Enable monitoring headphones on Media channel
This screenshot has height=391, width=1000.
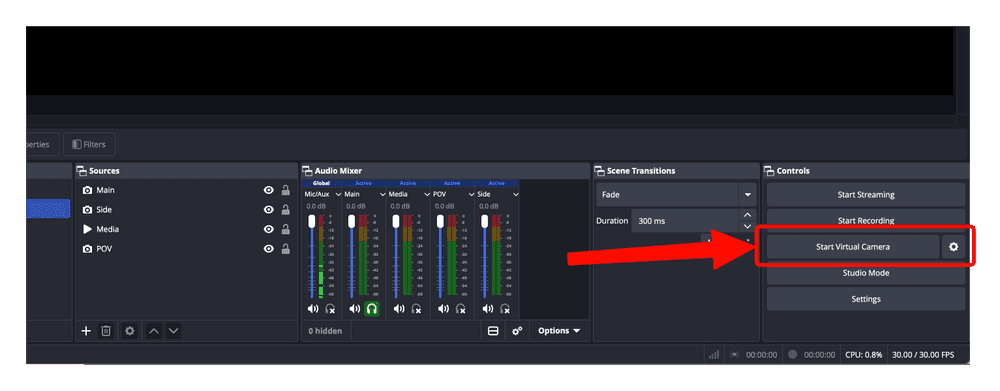coord(416,309)
